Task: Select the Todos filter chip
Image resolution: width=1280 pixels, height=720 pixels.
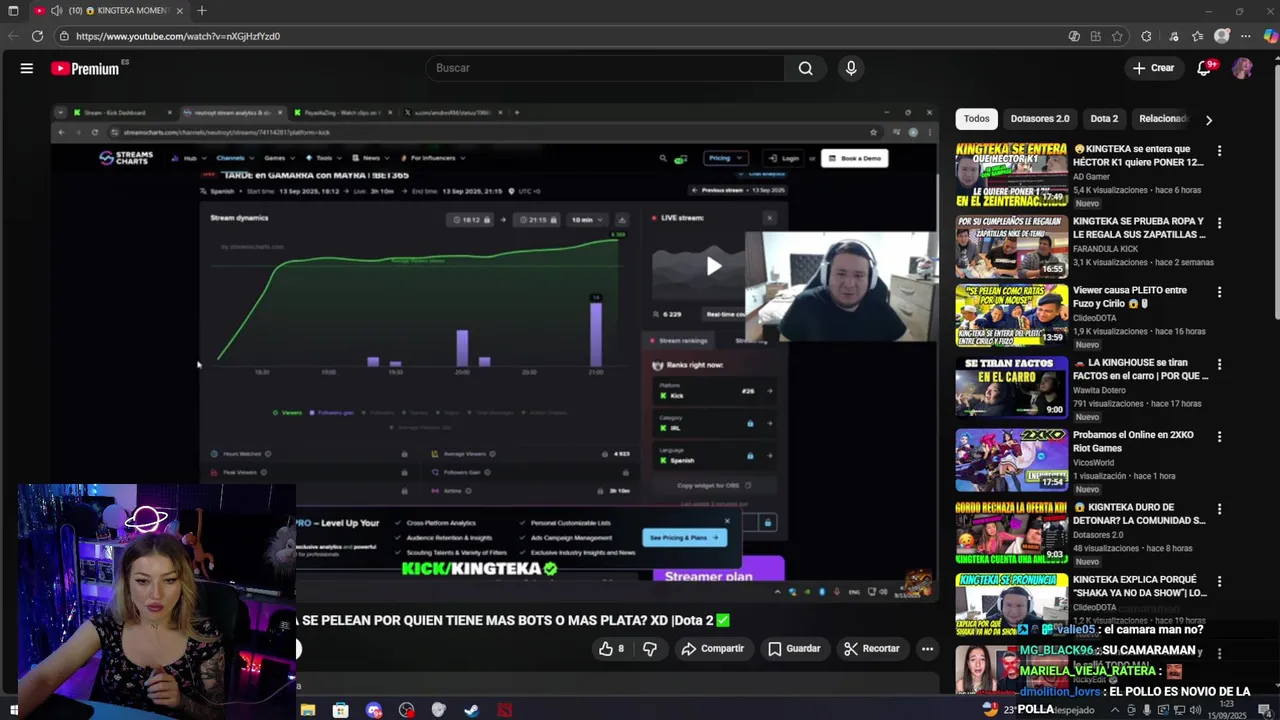Action: pos(976,119)
